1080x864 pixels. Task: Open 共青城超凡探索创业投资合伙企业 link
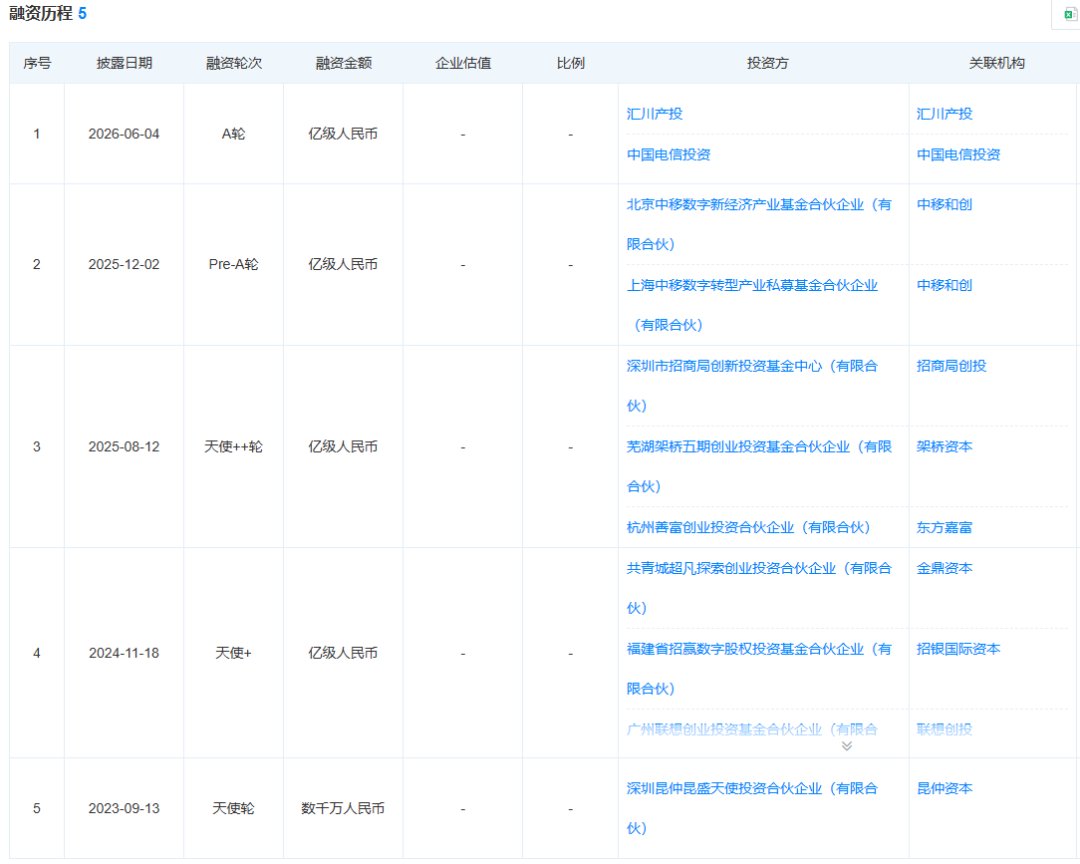tap(758, 588)
